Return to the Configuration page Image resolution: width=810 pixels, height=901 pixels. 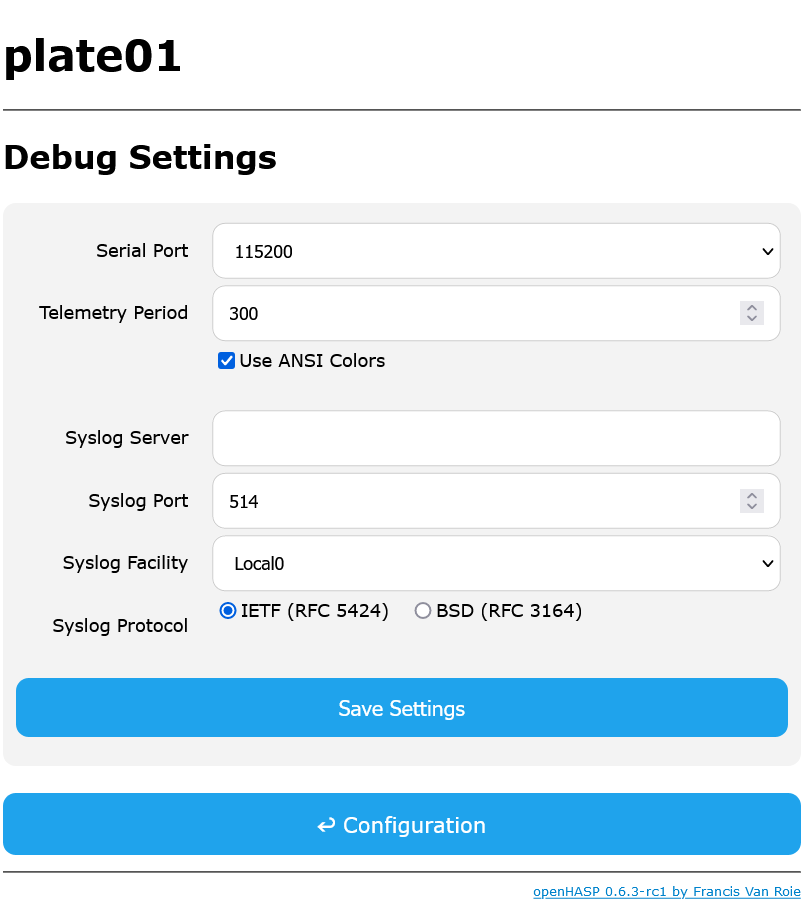point(402,824)
